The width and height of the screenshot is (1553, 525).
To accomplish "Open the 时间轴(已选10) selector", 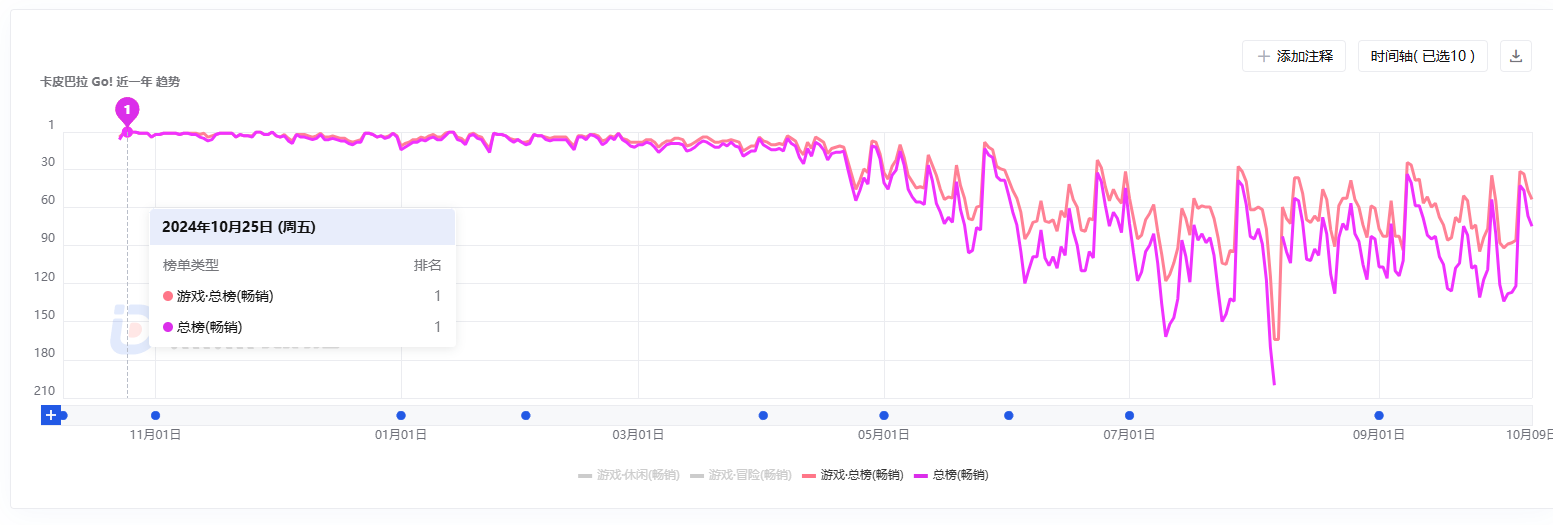I will coord(1422,56).
